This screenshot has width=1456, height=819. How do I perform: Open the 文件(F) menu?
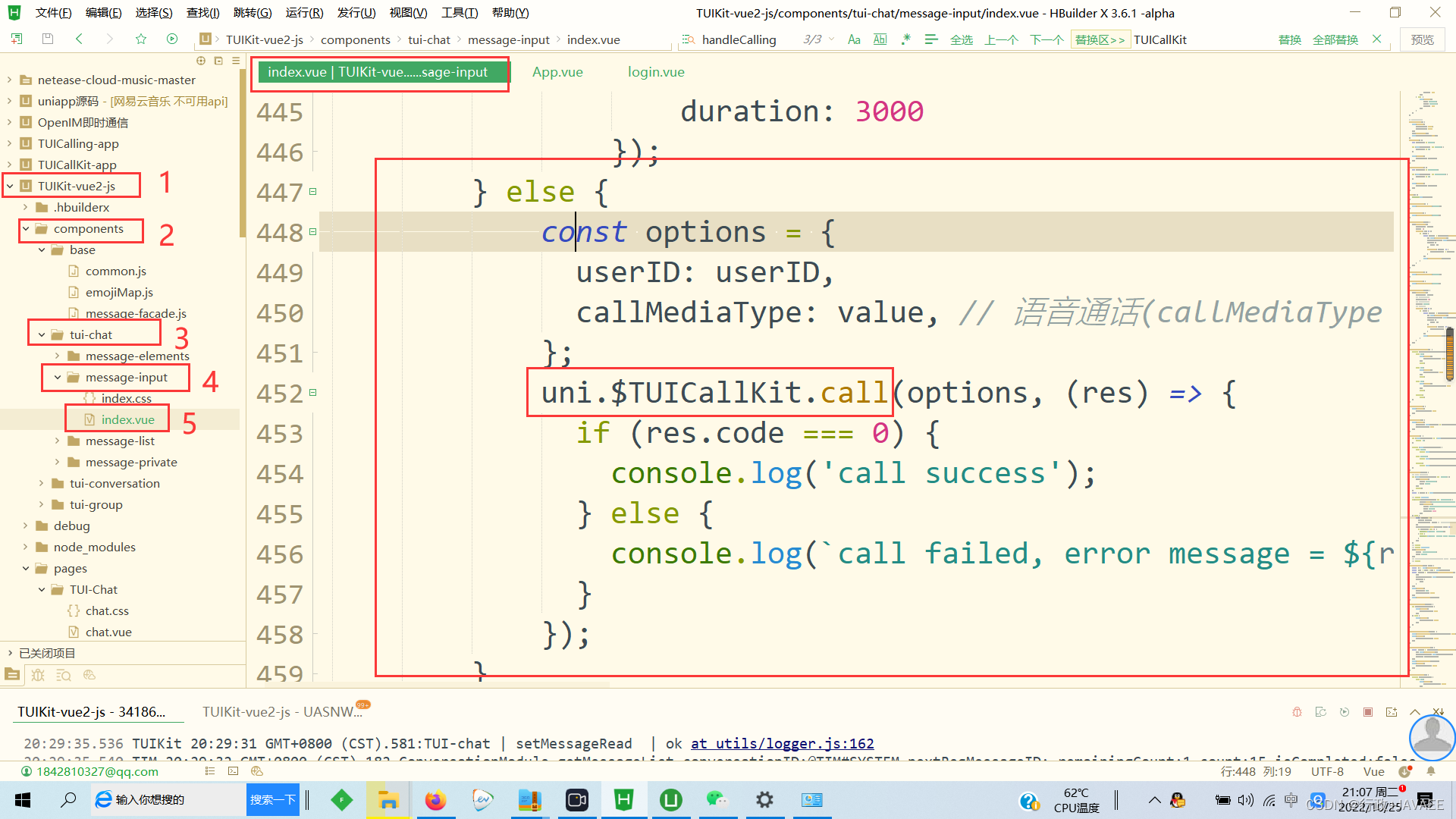pos(53,12)
